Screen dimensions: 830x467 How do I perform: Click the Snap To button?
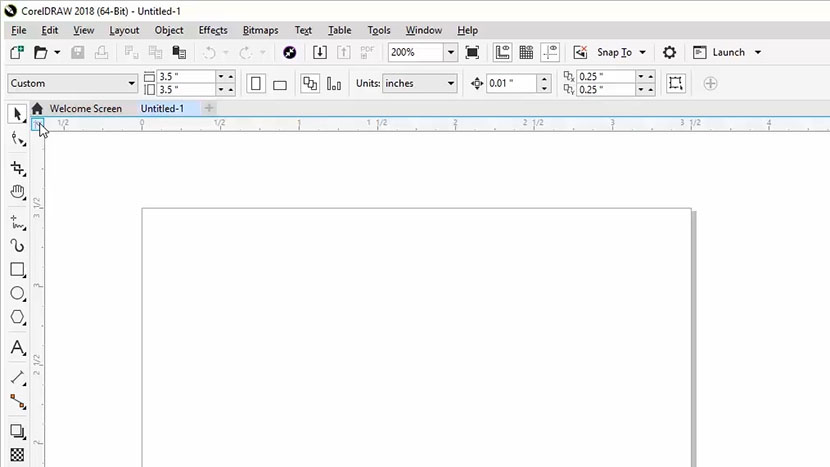[x=613, y=52]
